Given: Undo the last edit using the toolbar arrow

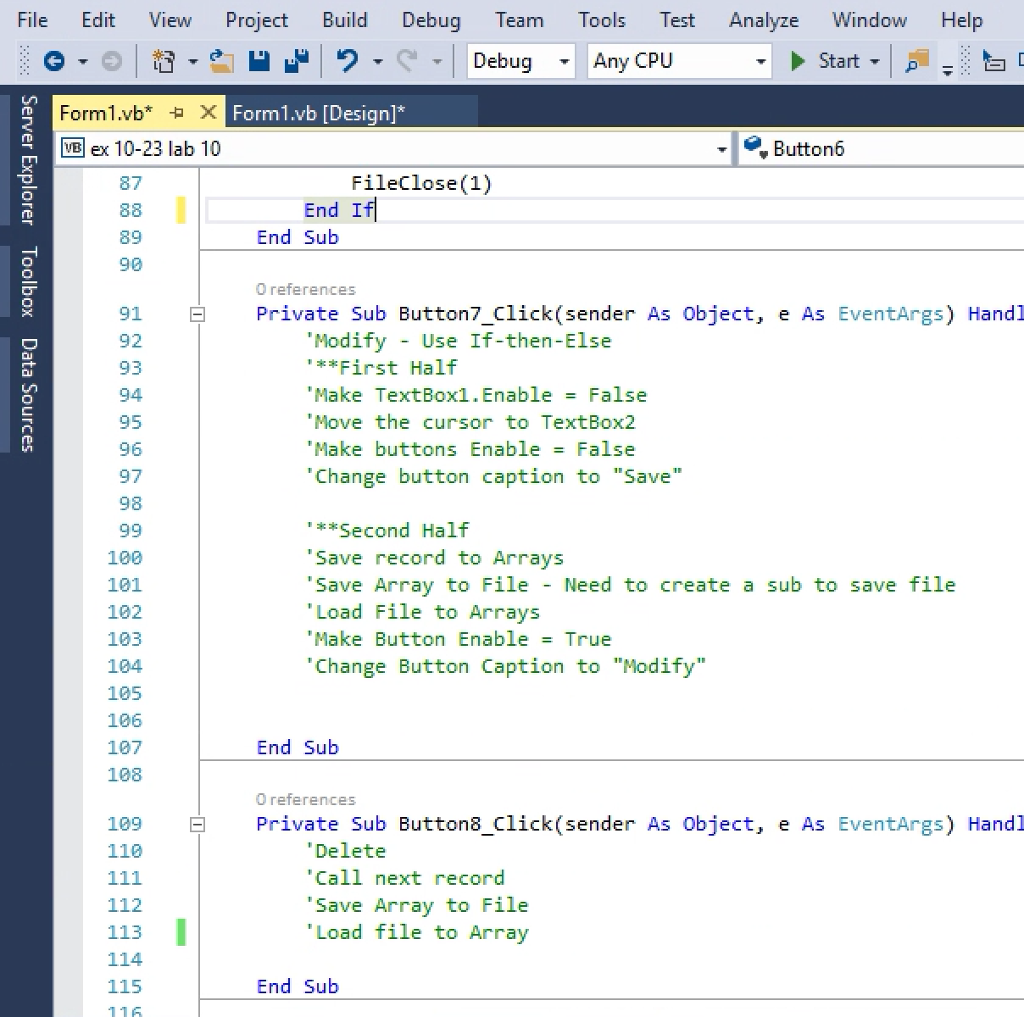Looking at the screenshot, I should point(347,62).
